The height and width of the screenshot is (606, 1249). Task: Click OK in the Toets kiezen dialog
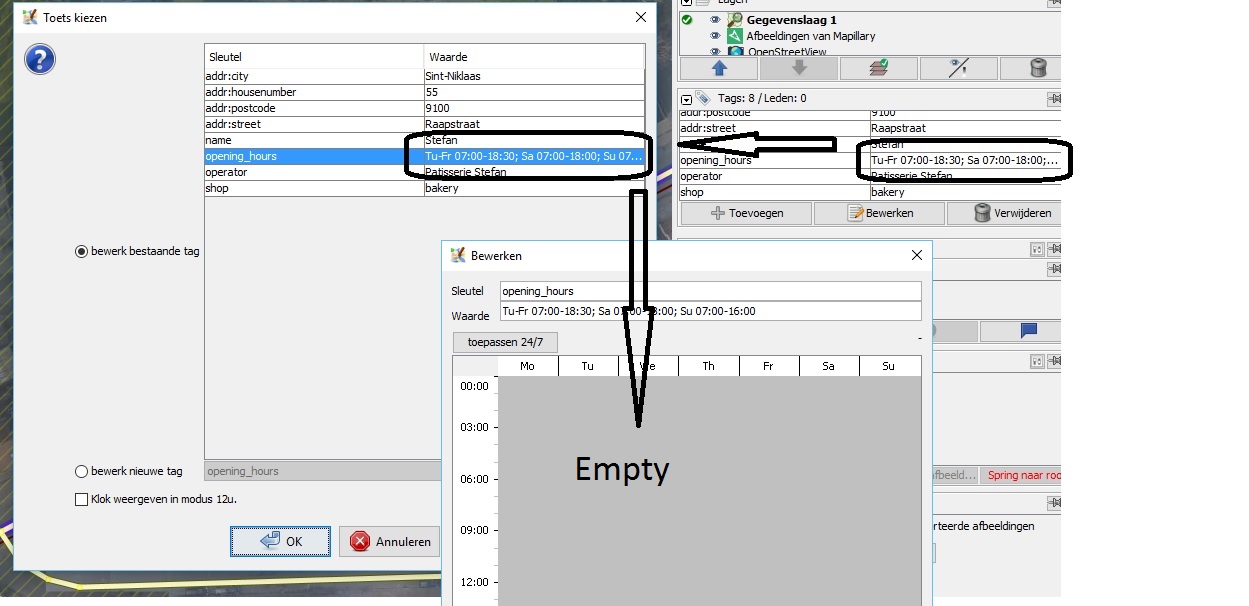point(280,542)
